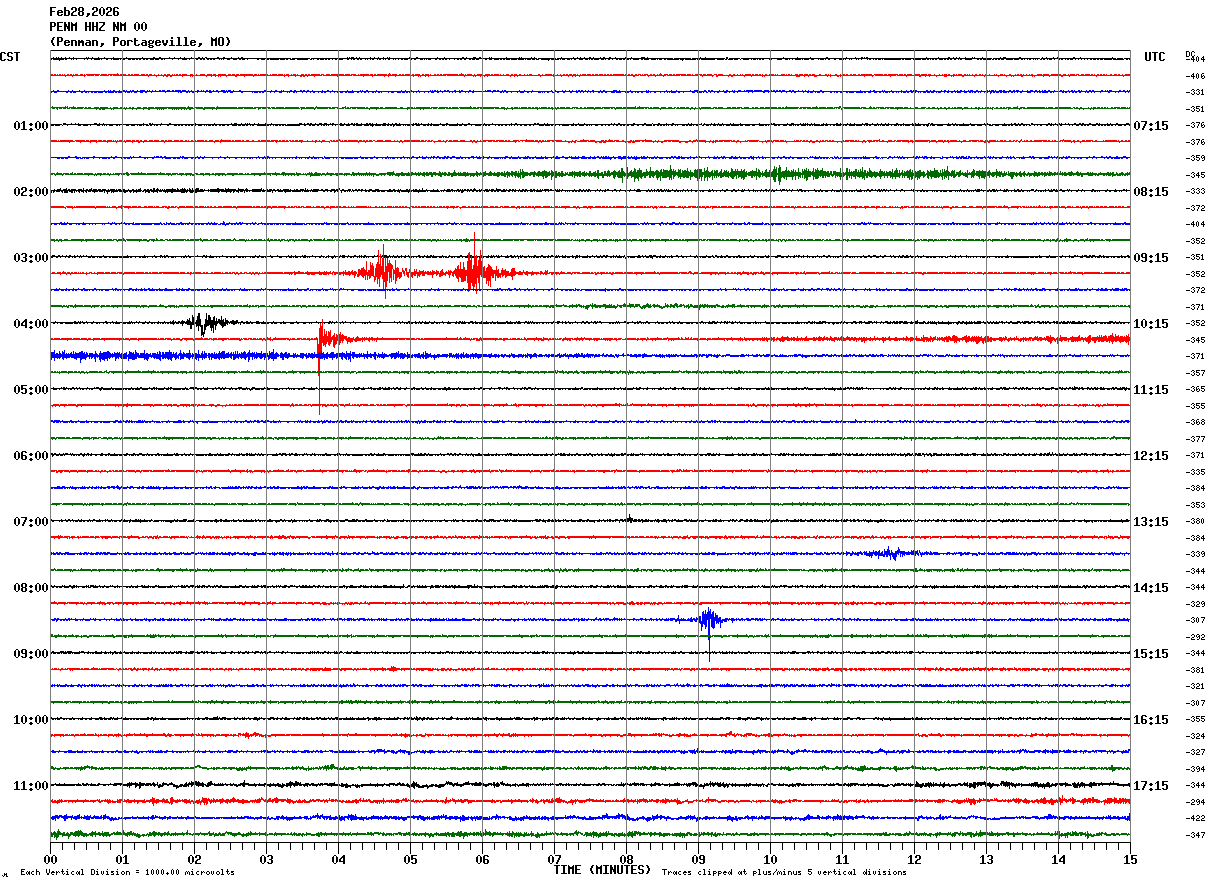Click the 09:15 UTC label

(1151, 258)
